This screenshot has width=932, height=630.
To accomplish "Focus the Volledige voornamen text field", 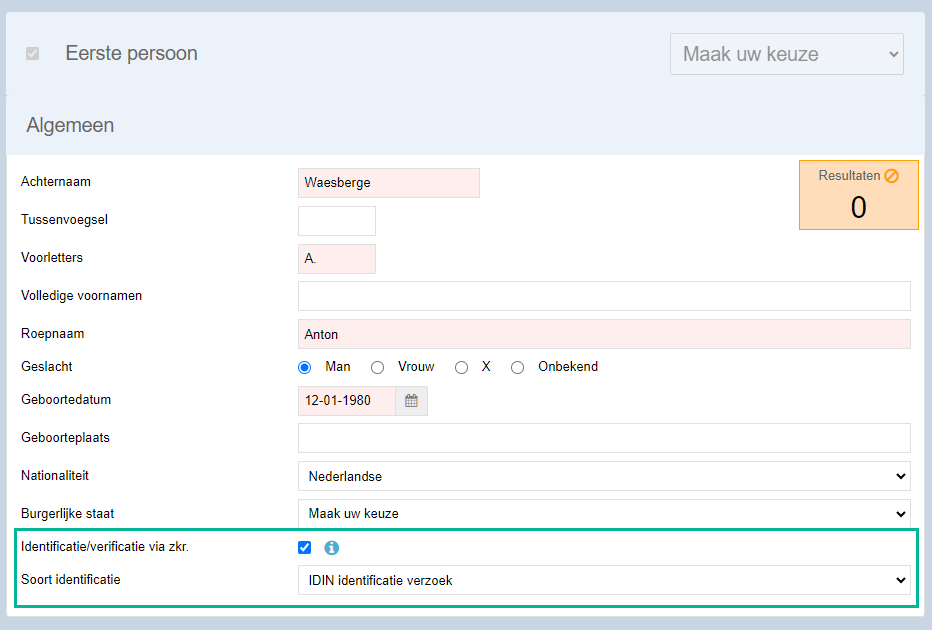I will [x=604, y=296].
